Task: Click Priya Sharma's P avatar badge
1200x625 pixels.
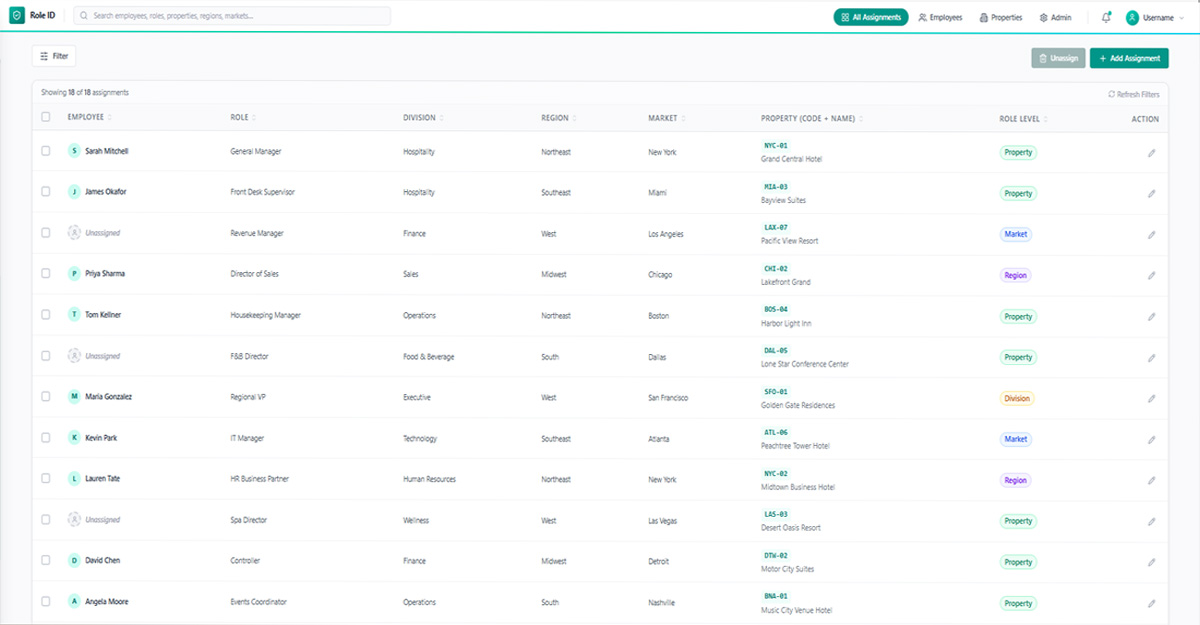Action: 74,274
